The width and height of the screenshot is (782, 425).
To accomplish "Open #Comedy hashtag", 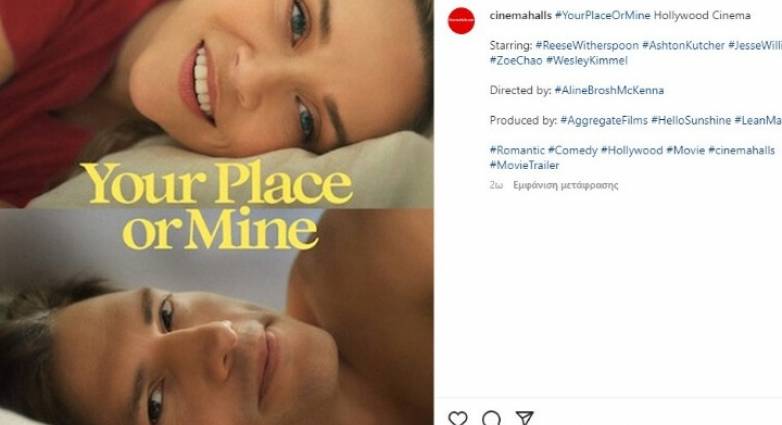I will (573, 150).
